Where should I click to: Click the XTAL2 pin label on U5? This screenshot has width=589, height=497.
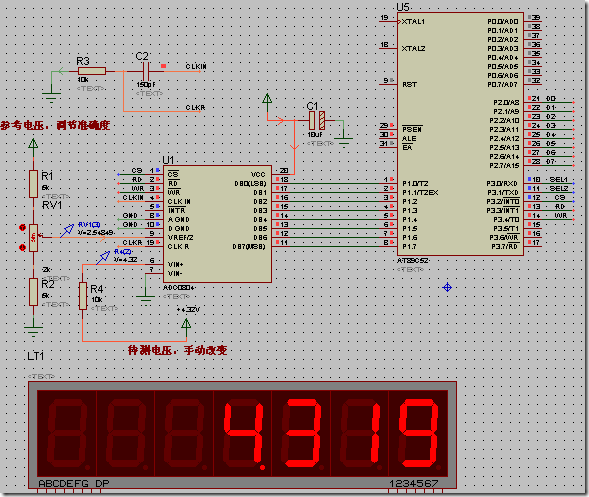(413, 49)
